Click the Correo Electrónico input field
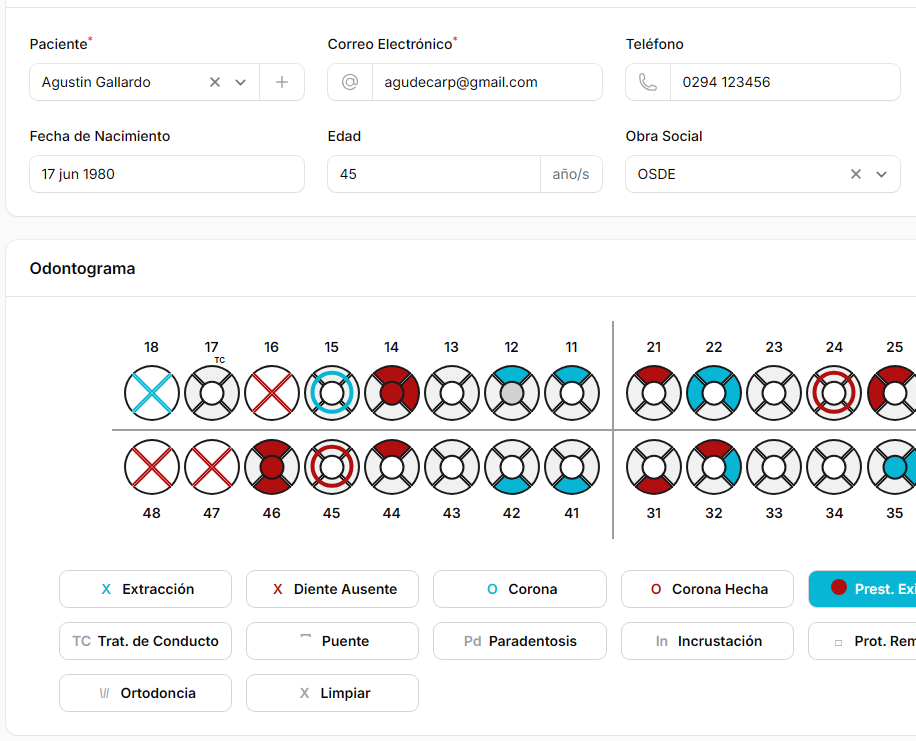This screenshot has width=916, height=741. click(486, 83)
